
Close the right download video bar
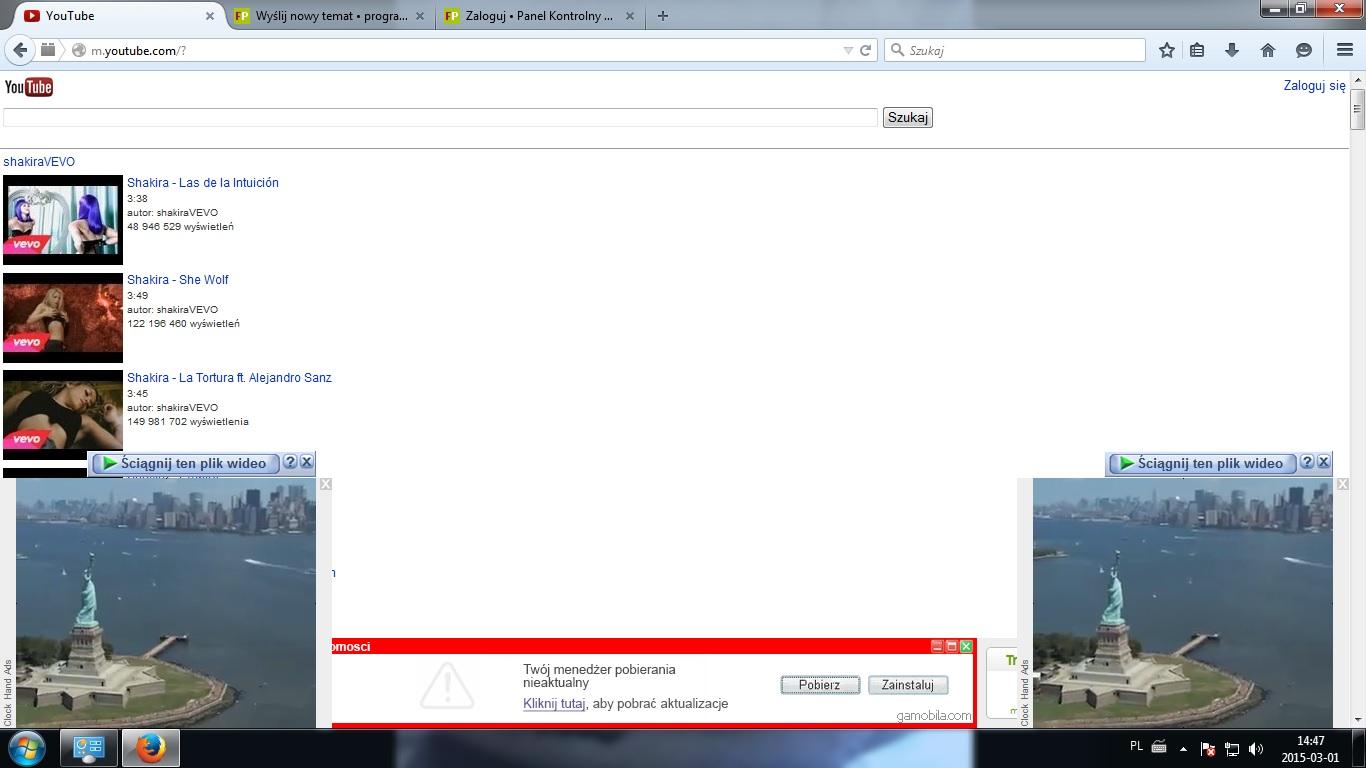pos(1324,462)
